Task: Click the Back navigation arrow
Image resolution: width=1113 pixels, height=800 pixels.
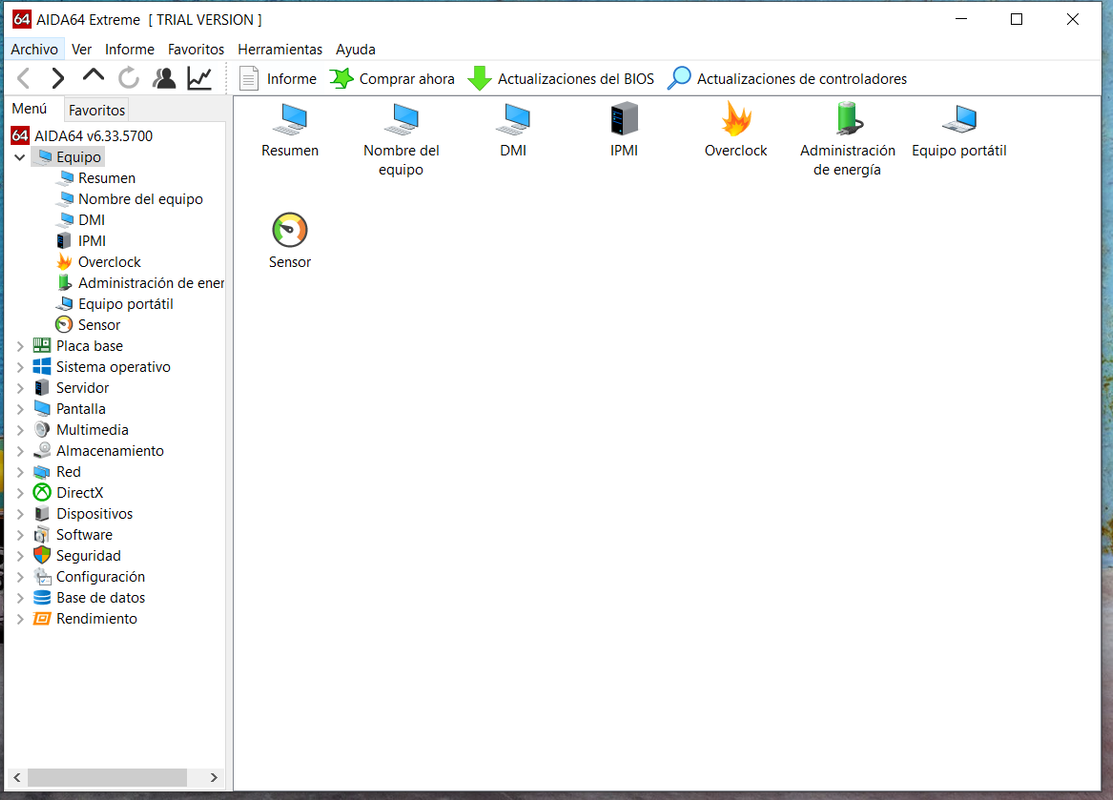Action: [23, 78]
